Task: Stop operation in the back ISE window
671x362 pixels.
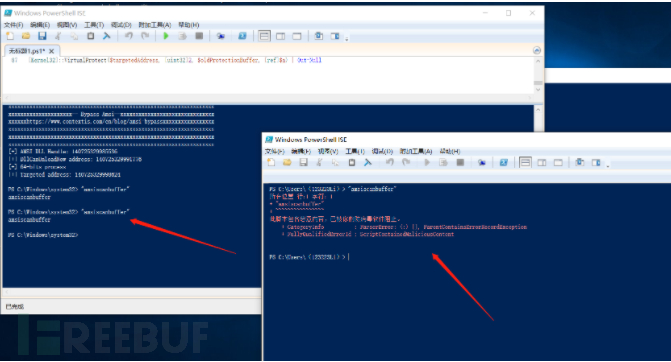Action: (199, 36)
